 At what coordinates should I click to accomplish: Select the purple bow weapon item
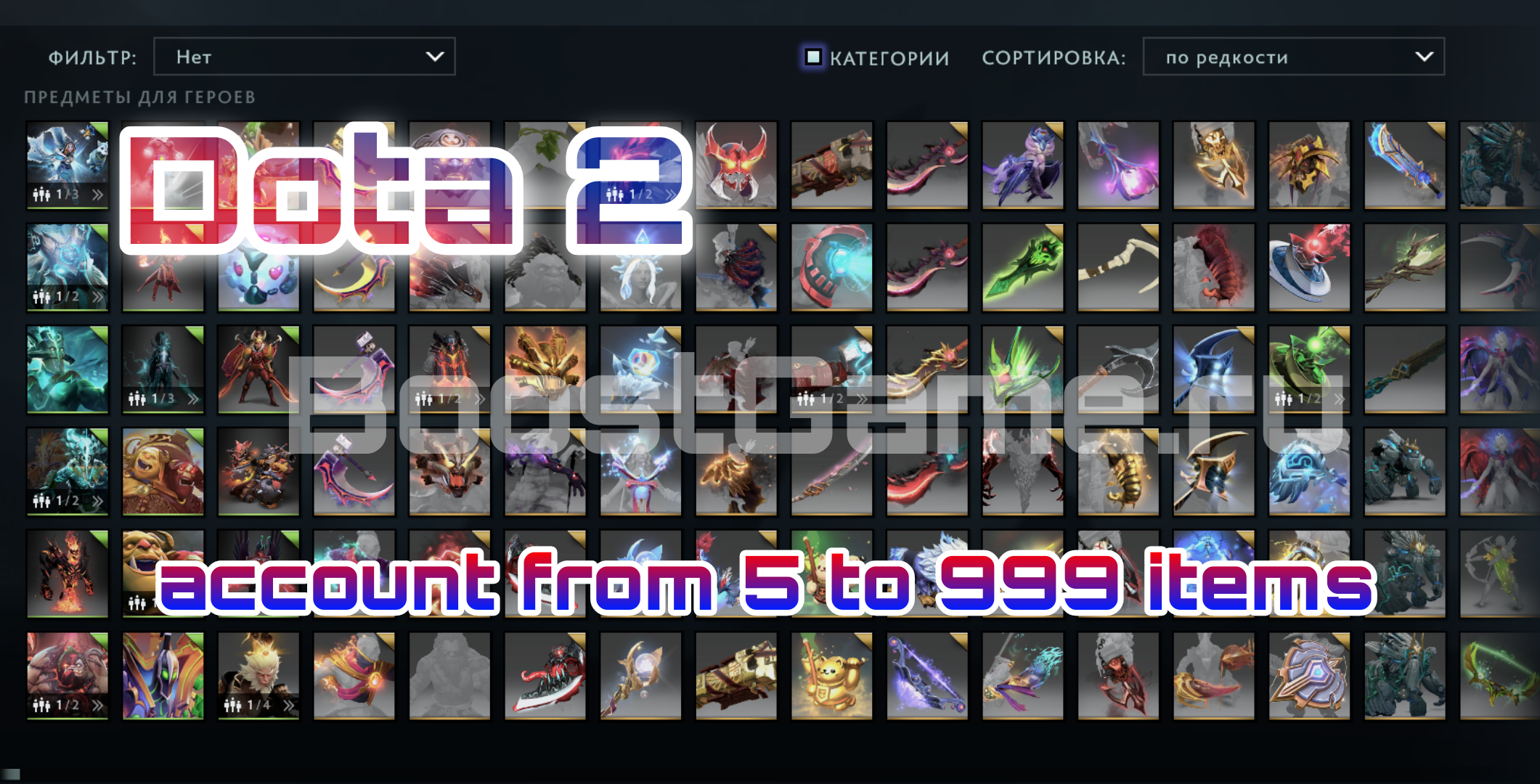point(927,676)
